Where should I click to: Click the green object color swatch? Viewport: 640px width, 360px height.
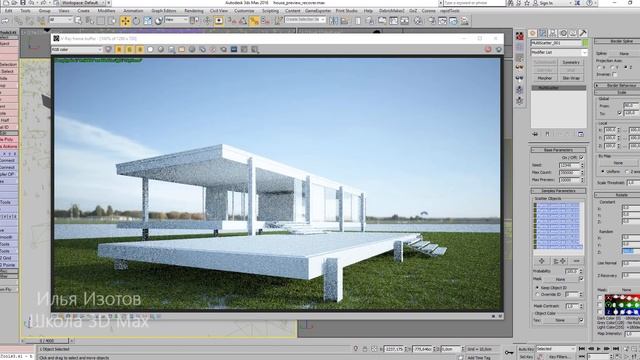[x=585, y=42]
